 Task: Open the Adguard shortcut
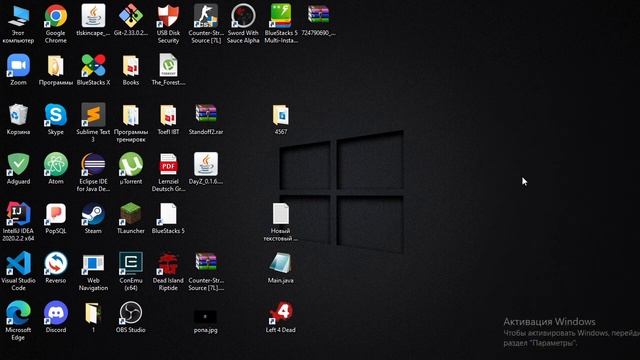point(18,164)
